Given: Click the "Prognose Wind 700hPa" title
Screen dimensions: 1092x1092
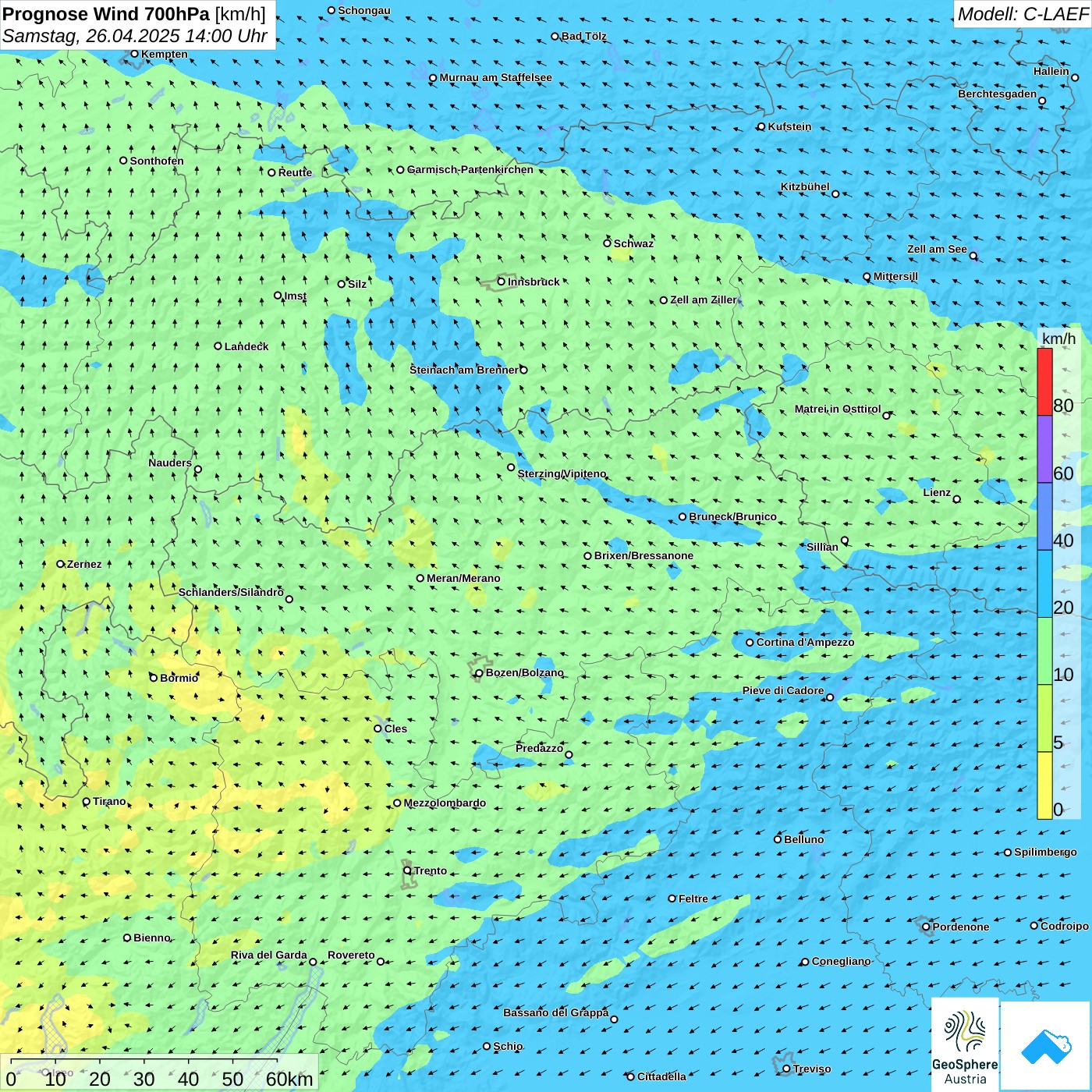Looking at the screenshot, I should (106, 14).
